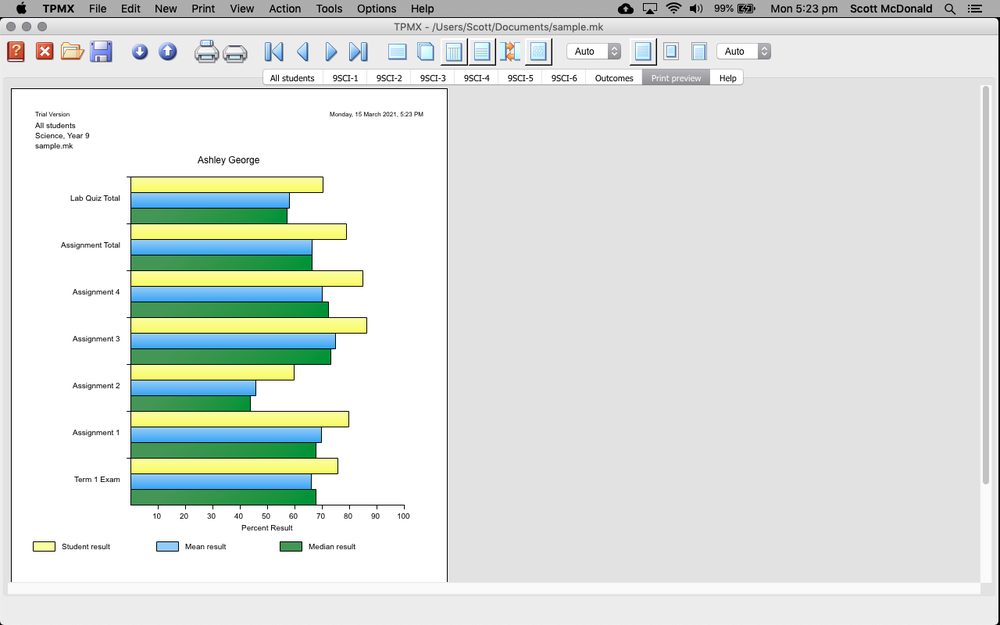Open the Tools menu
The height and width of the screenshot is (625, 1000).
[329, 8]
